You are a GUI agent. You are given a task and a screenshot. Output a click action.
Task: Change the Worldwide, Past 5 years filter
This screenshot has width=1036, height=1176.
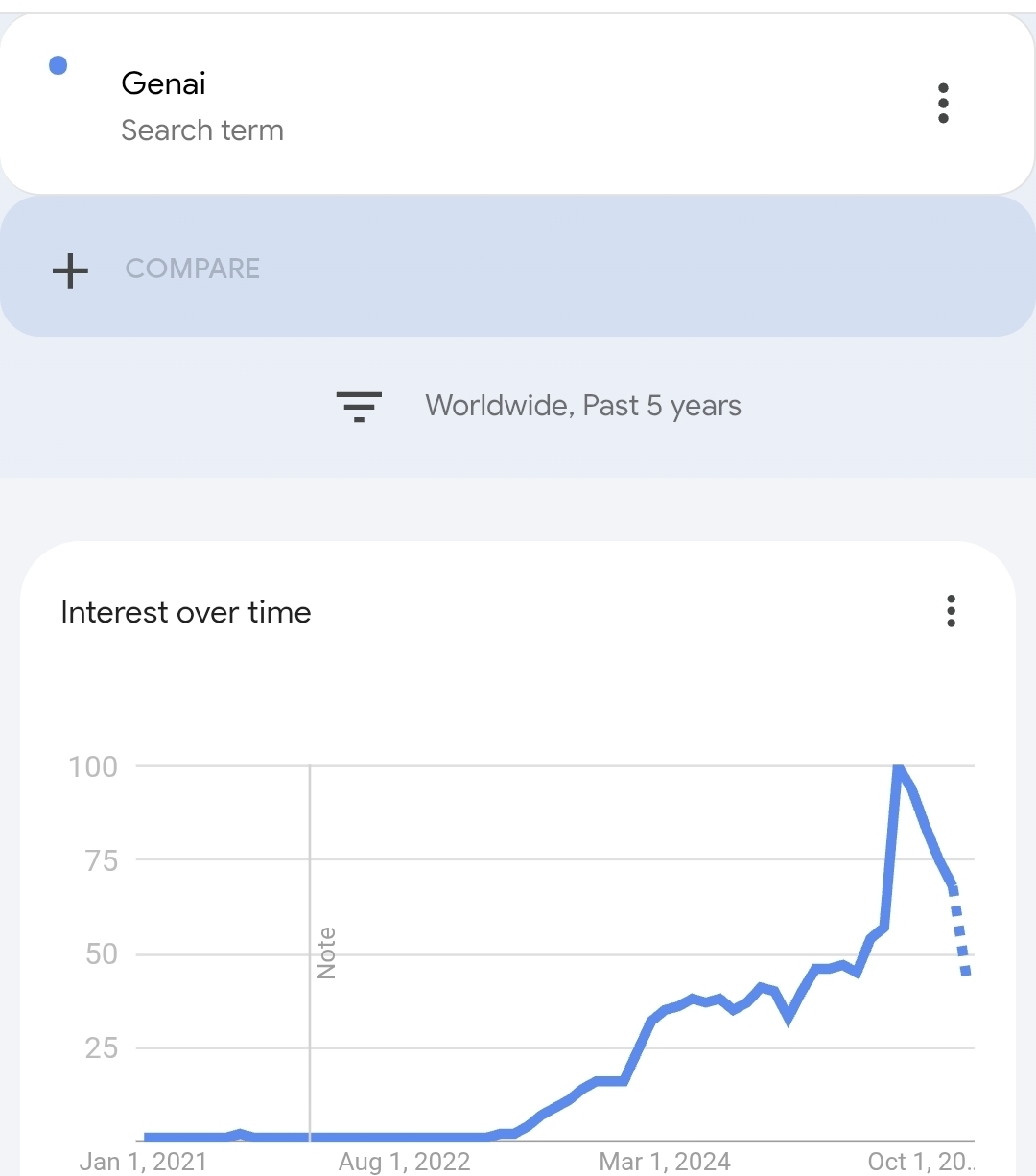tap(582, 406)
